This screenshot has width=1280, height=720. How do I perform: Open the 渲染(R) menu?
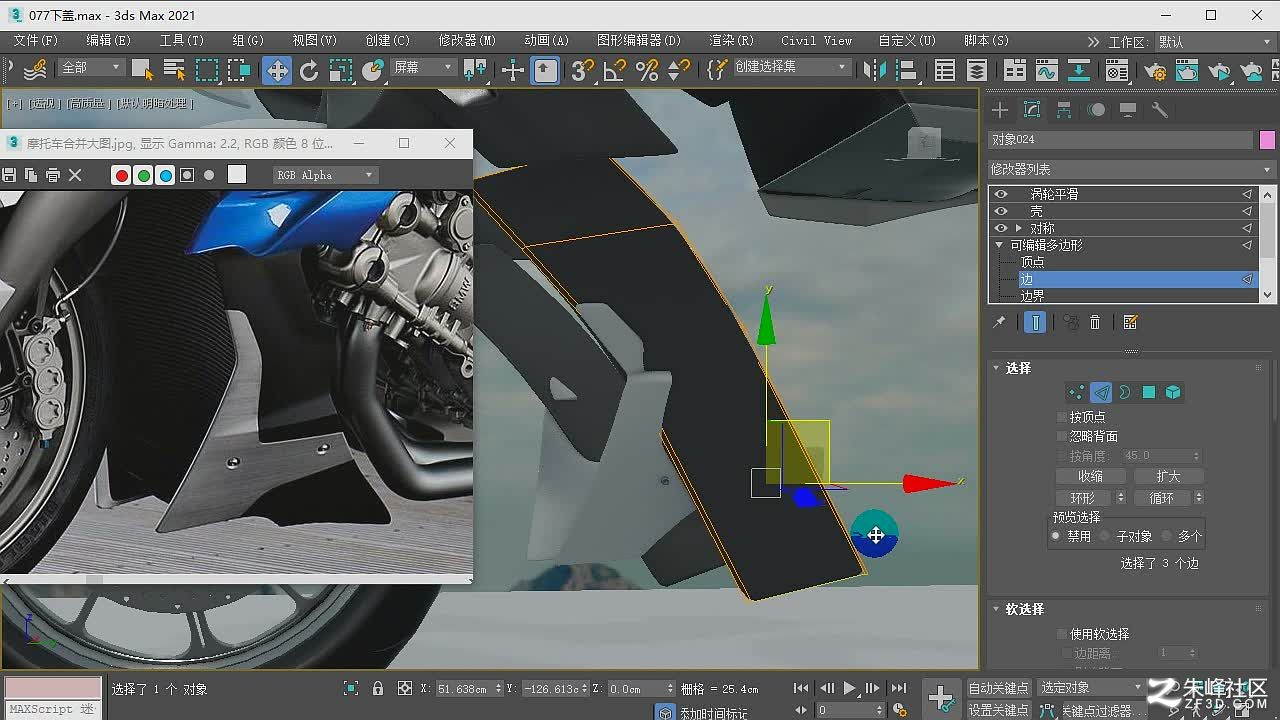[731, 40]
